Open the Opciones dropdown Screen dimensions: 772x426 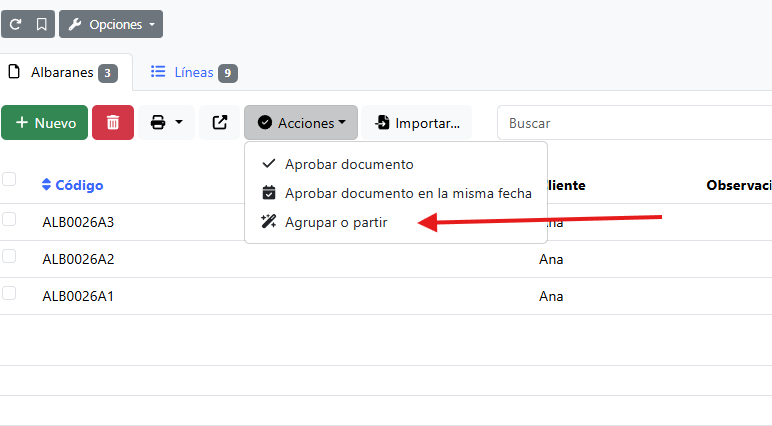coord(111,24)
